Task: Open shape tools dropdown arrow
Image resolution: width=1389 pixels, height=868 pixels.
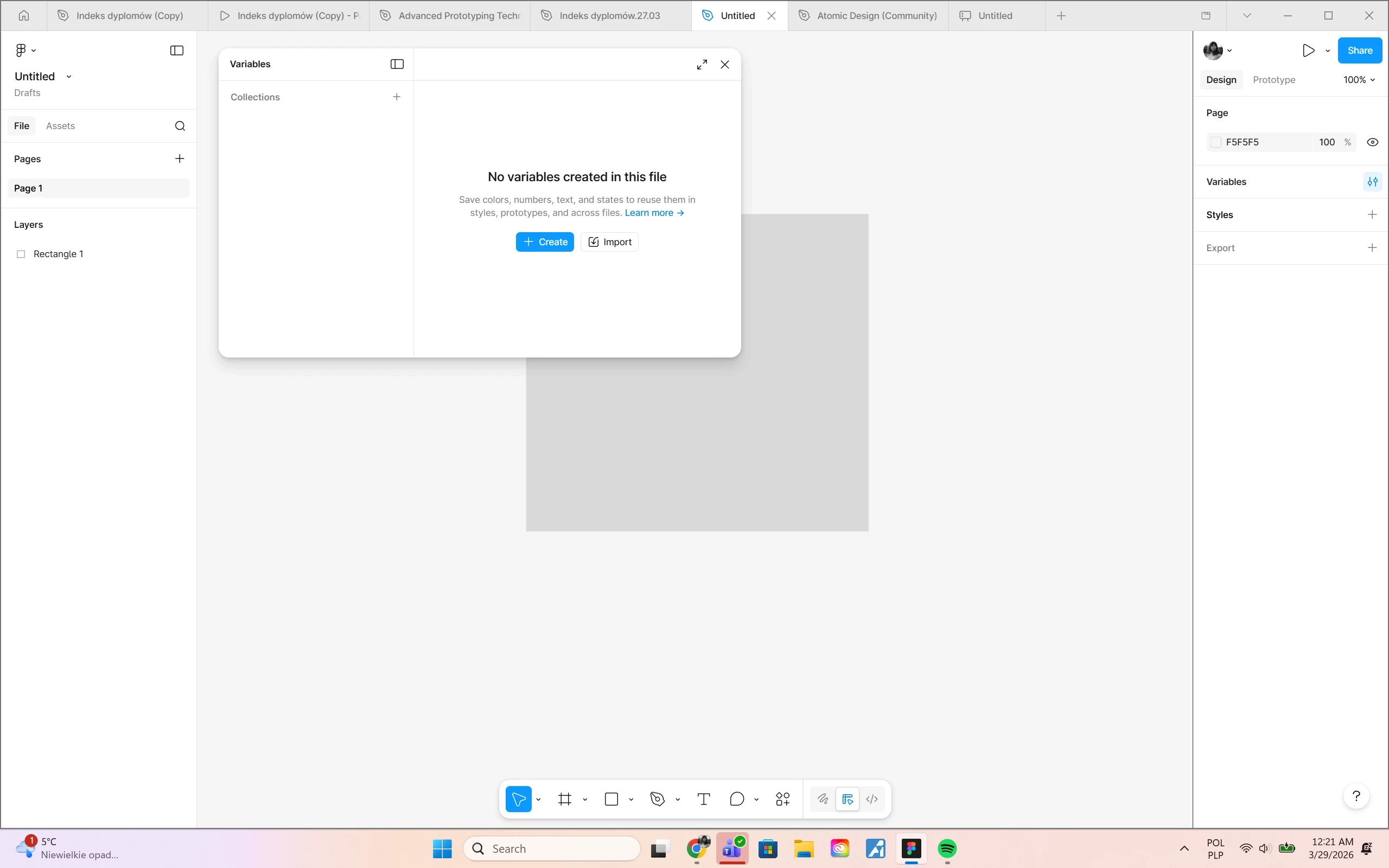Action: point(632,800)
